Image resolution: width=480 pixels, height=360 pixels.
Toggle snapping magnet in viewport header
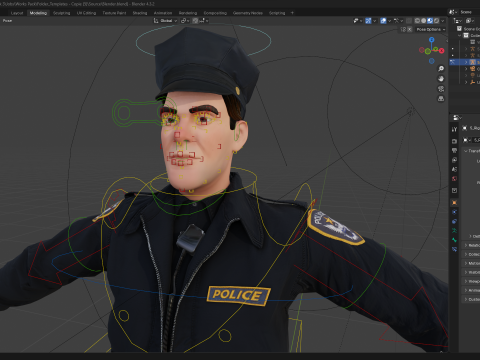pyautogui.click(x=195, y=21)
